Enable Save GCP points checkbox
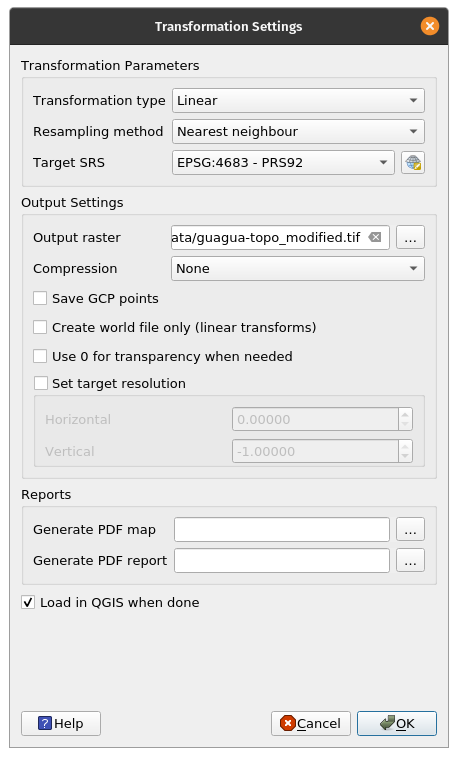Screen dimensions: 458x757 click(40, 298)
